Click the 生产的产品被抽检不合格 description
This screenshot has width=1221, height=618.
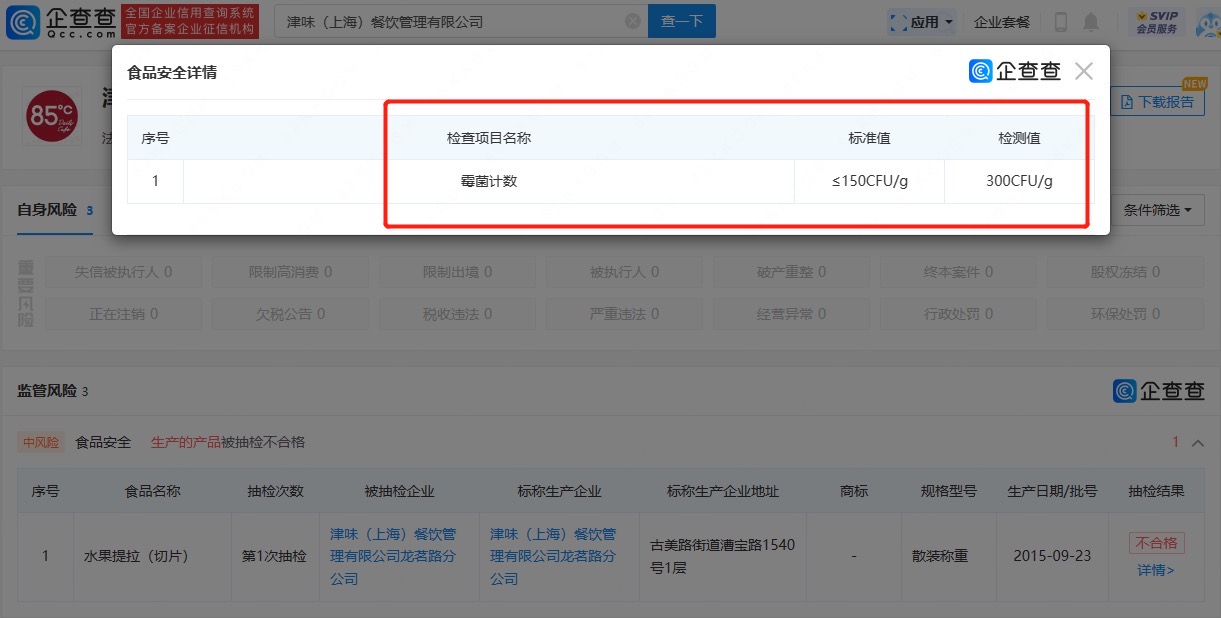tap(228, 442)
